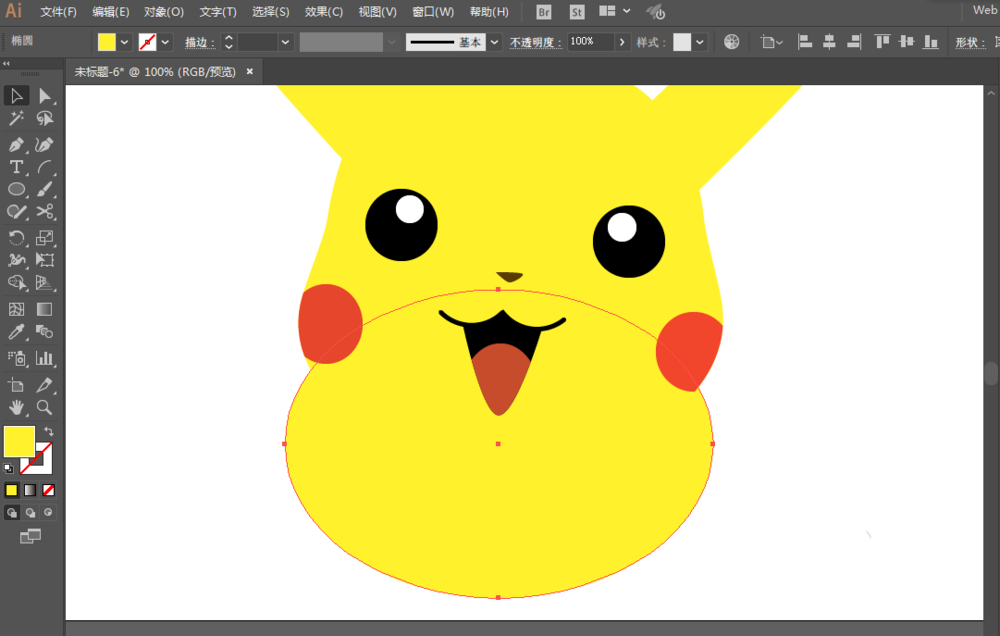Click the 不透明度 opacity label link
Image resolution: width=1000 pixels, height=636 pixels.
[x=536, y=42]
